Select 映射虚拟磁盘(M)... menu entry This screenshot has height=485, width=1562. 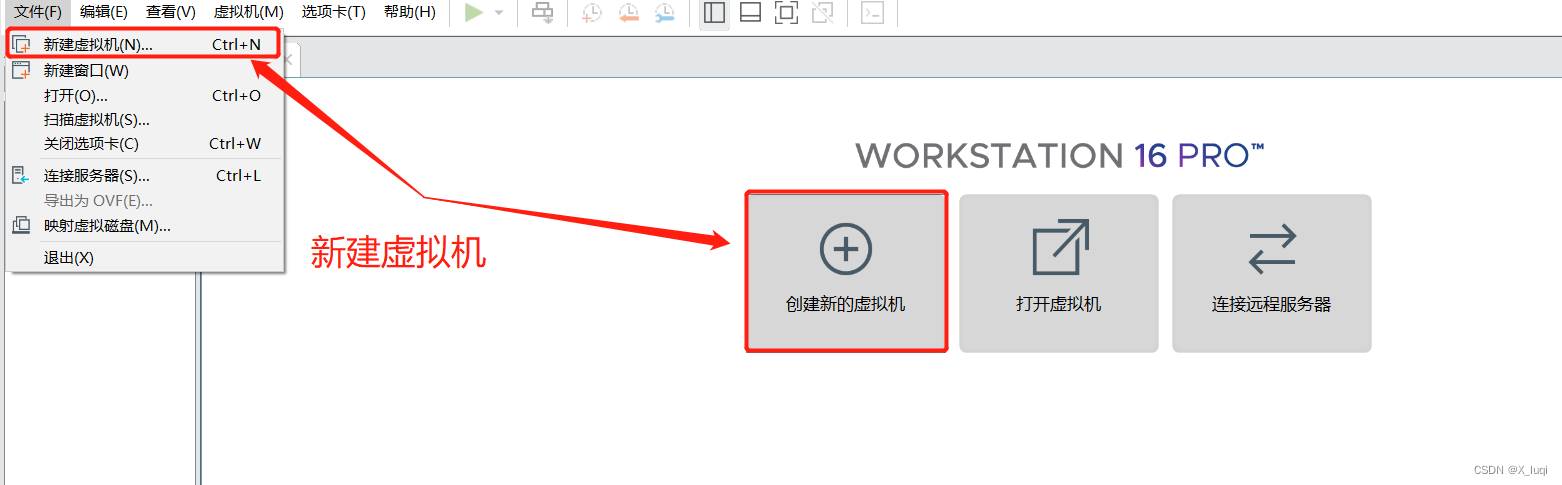[145, 225]
